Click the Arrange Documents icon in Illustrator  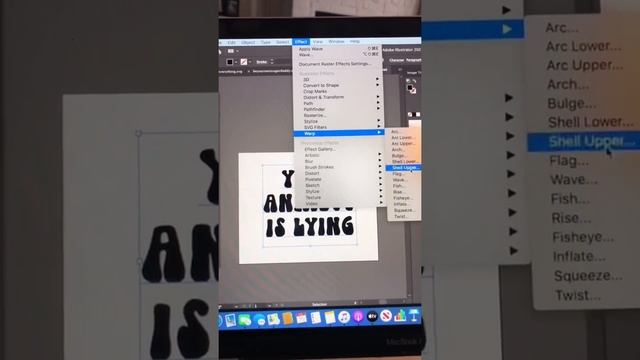coord(231,51)
